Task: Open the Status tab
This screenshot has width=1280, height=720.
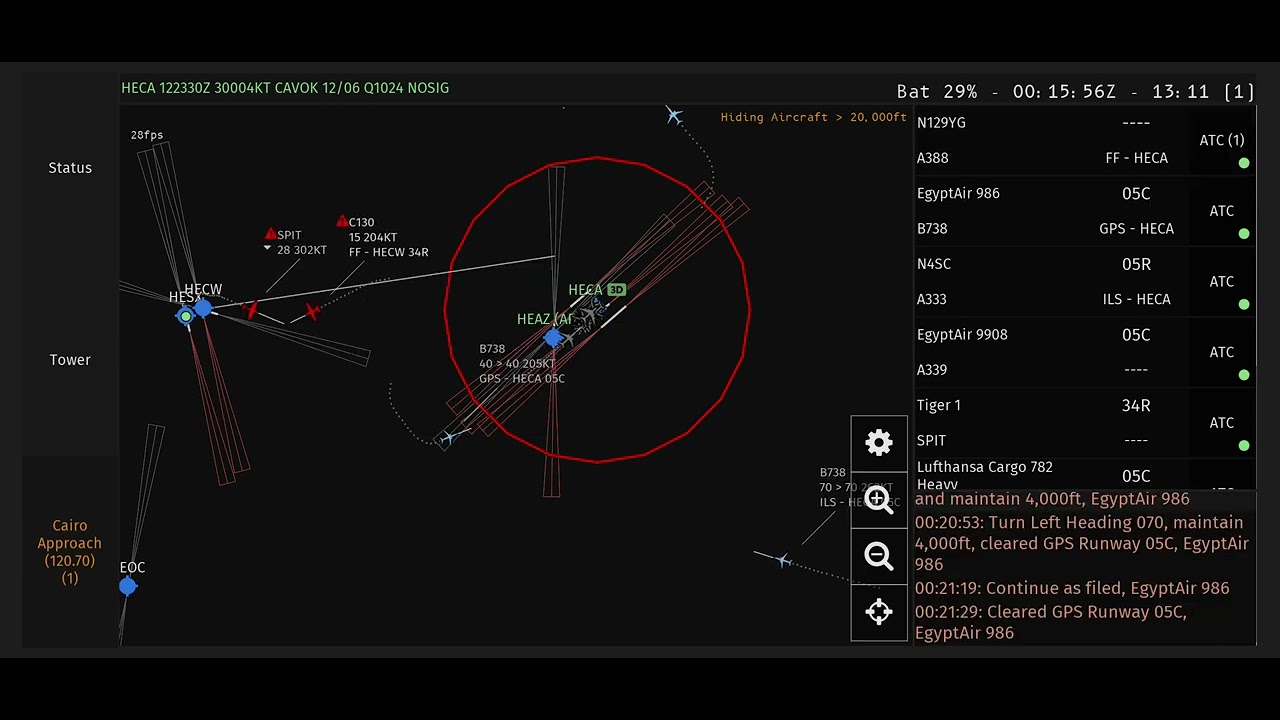Action: [70, 168]
